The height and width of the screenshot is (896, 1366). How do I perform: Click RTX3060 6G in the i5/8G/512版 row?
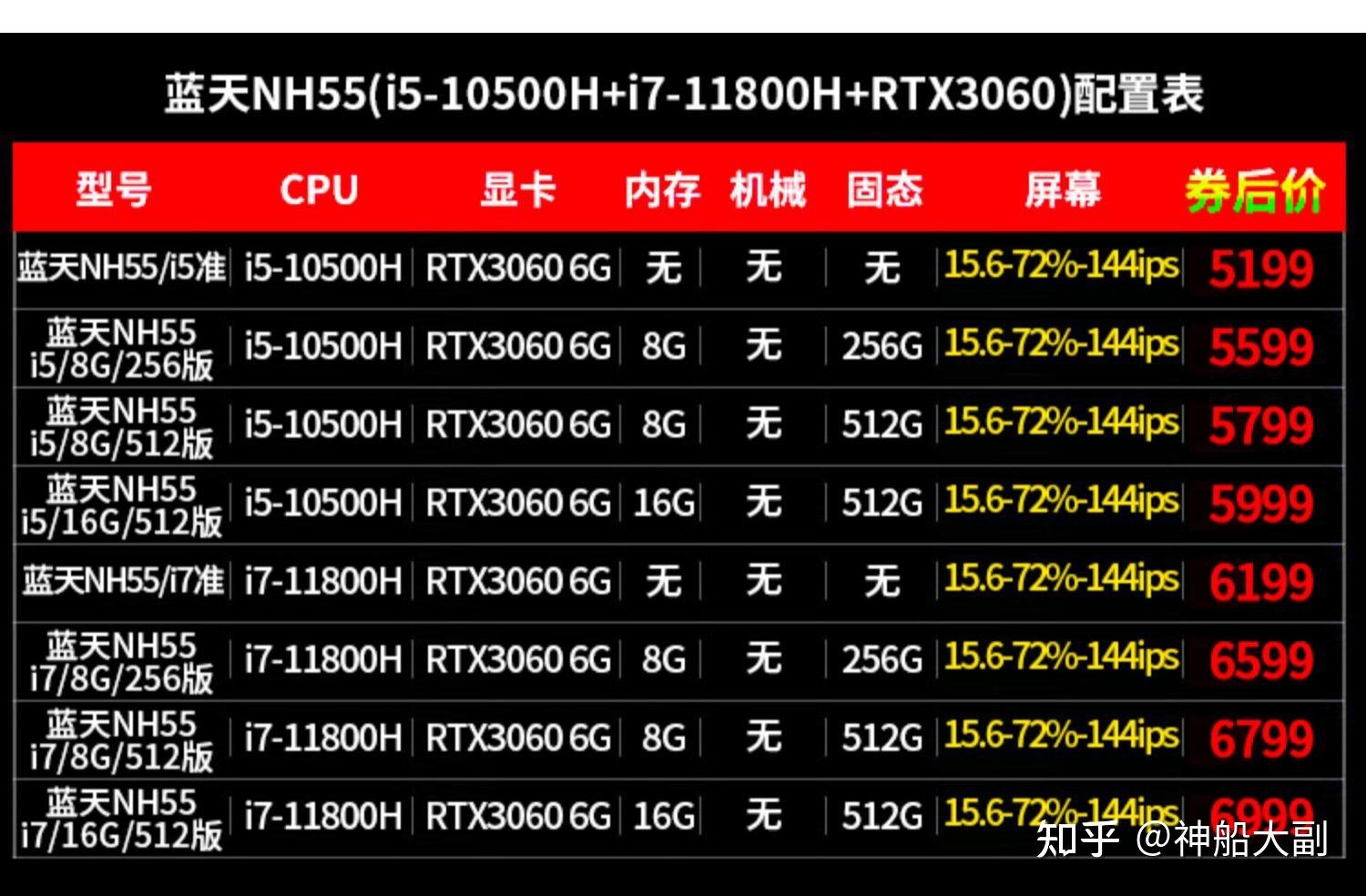pos(518,424)
